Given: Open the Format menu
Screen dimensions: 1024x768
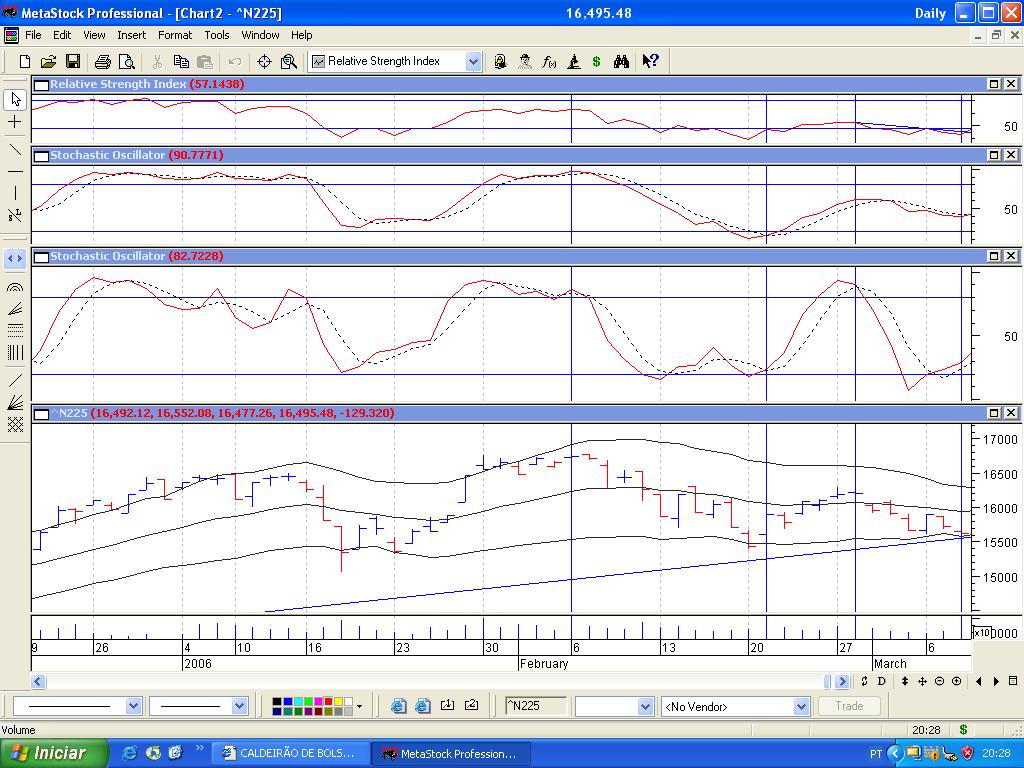Looking at the screenshot, I should [x=175, y=35].
